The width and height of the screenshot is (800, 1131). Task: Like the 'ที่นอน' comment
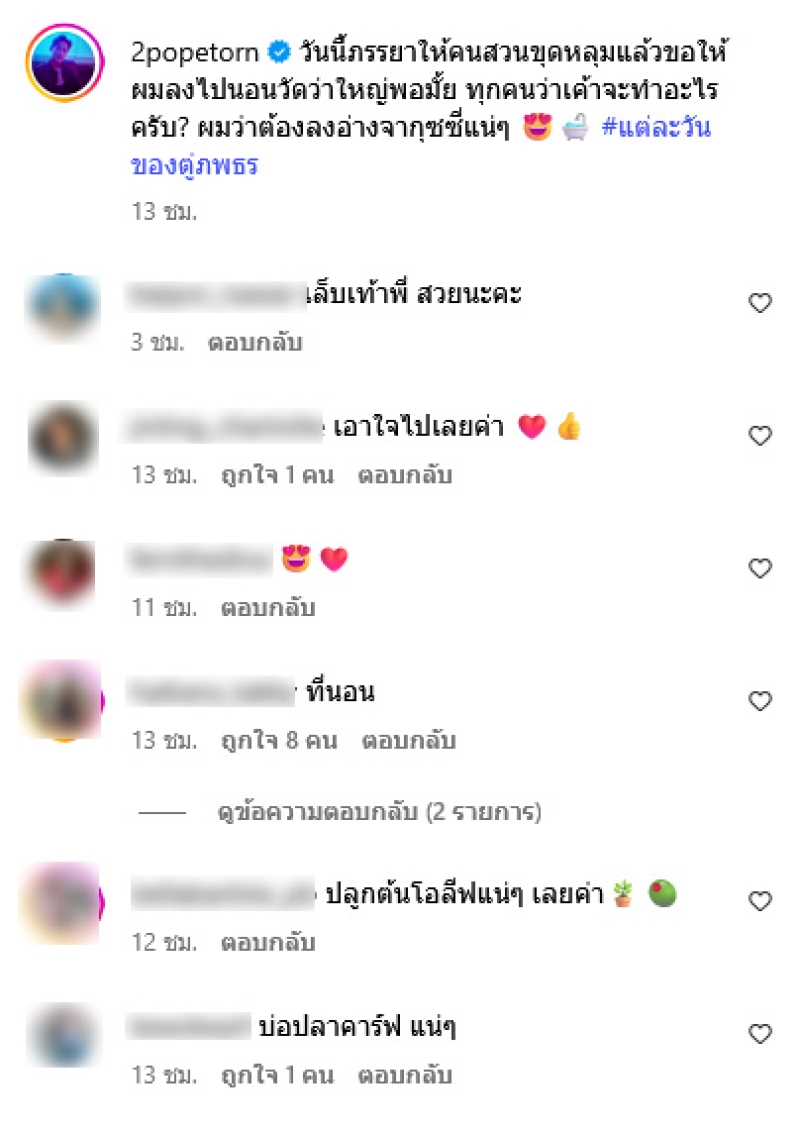[760, 700]
